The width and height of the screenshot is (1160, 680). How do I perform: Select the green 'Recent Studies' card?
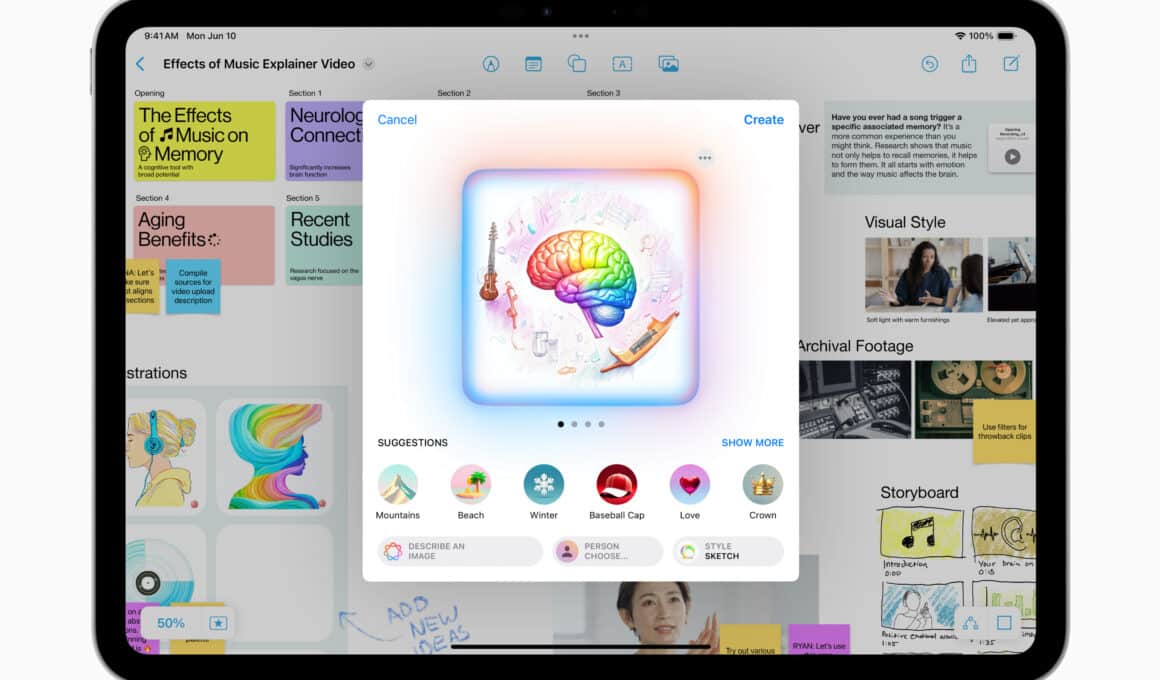click(324, 245)
